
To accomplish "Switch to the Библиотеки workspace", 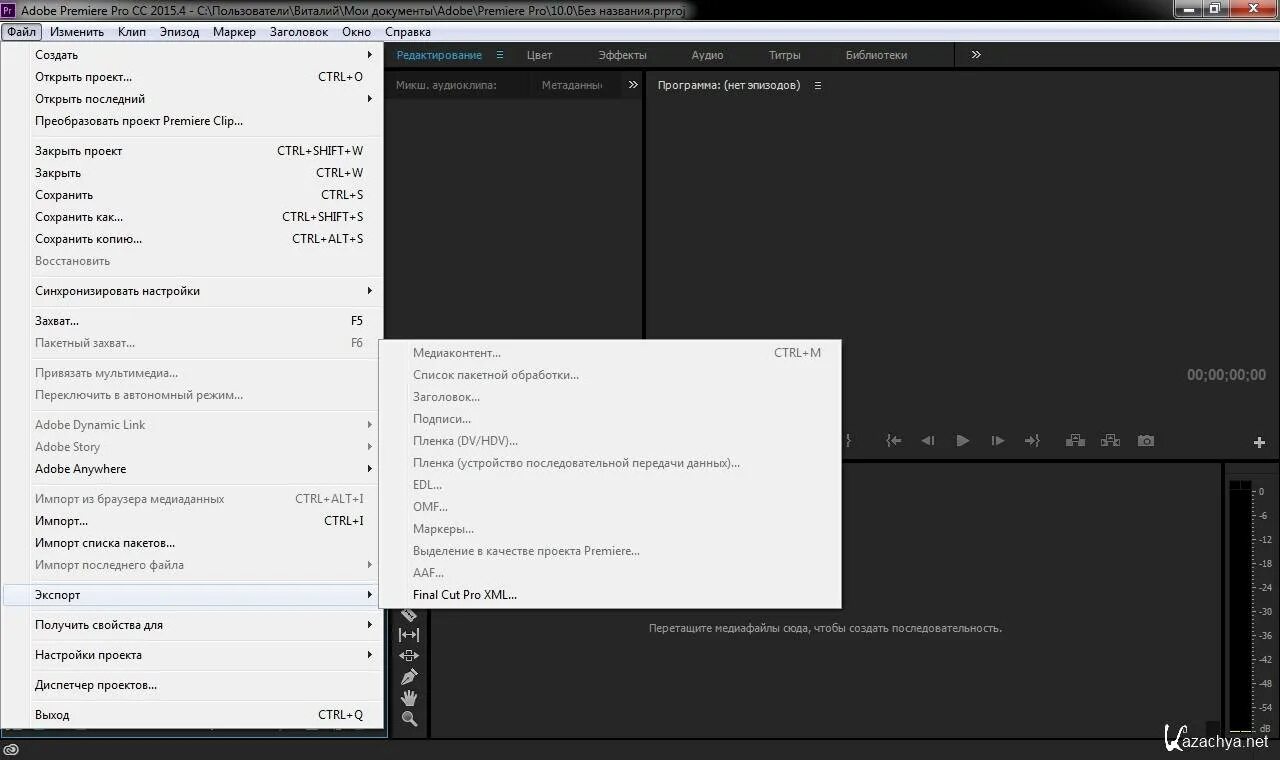I will coord(876,55).
